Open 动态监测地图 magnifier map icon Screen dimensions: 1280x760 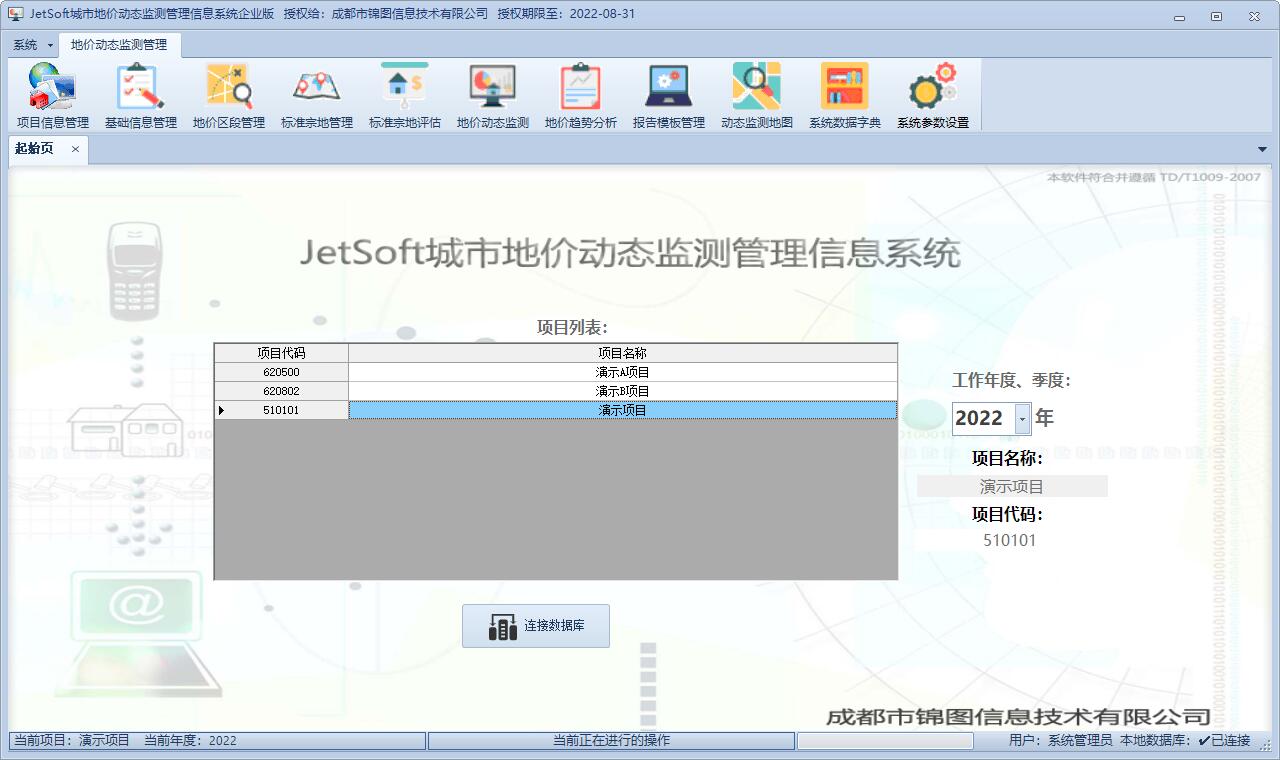pos(756,96)
